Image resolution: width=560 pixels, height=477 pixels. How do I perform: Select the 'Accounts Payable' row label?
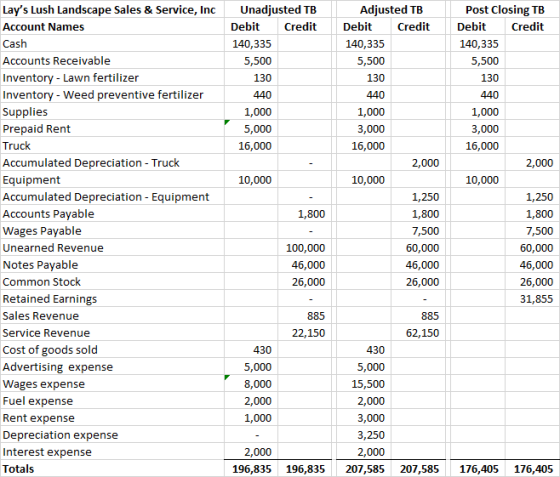pyautogui.click(x=112, y=214)
